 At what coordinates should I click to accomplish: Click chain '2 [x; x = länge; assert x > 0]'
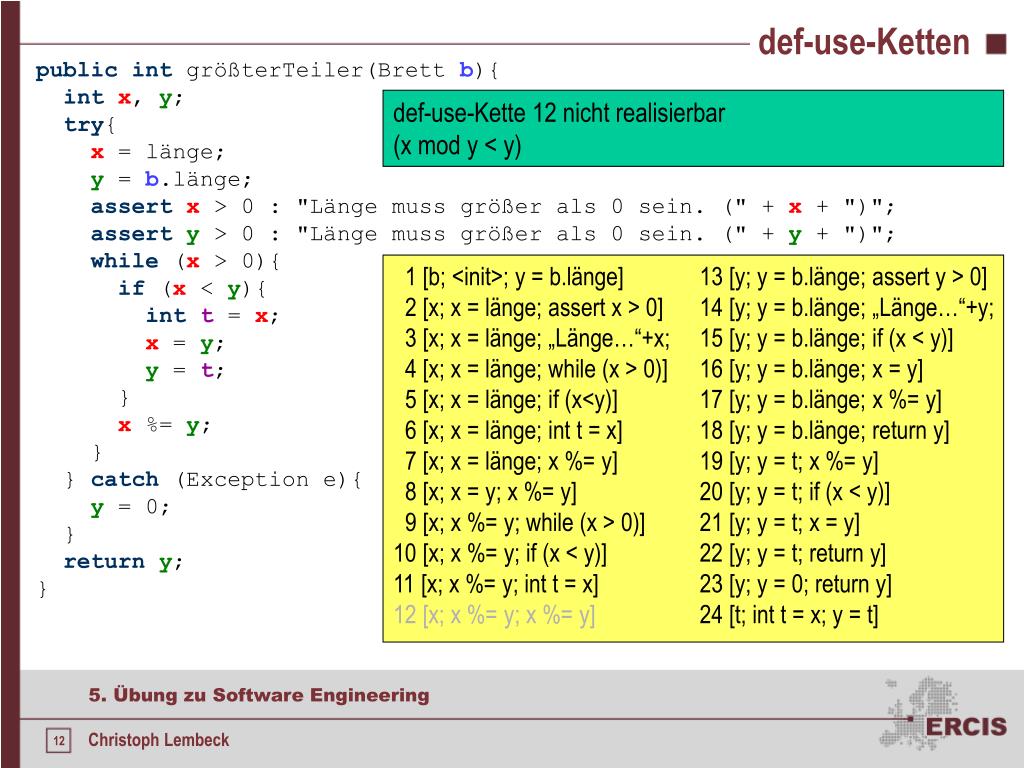(534, 308)
